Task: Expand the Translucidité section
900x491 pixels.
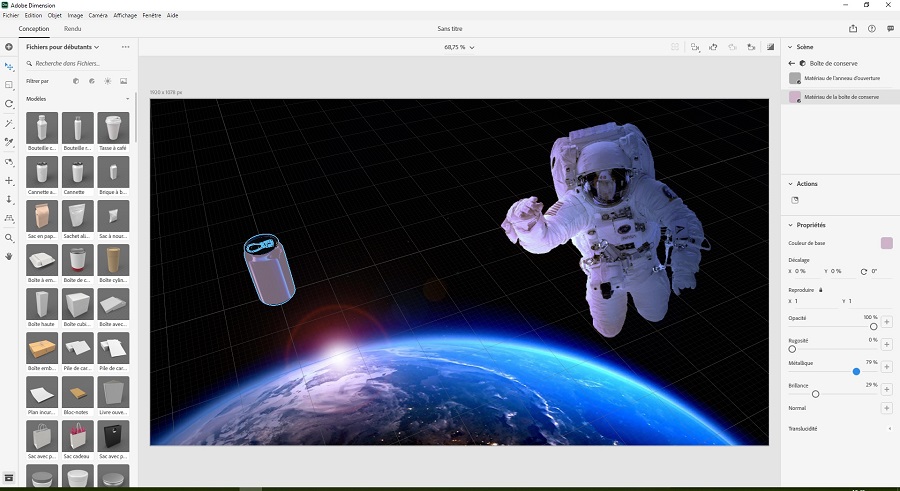Action: 890,428
